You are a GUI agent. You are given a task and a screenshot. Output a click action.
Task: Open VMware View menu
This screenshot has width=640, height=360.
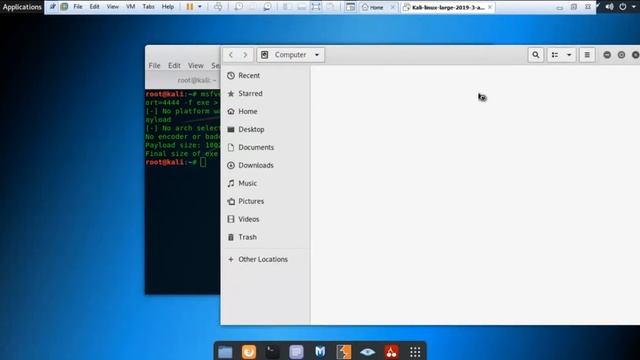[113, 7]
